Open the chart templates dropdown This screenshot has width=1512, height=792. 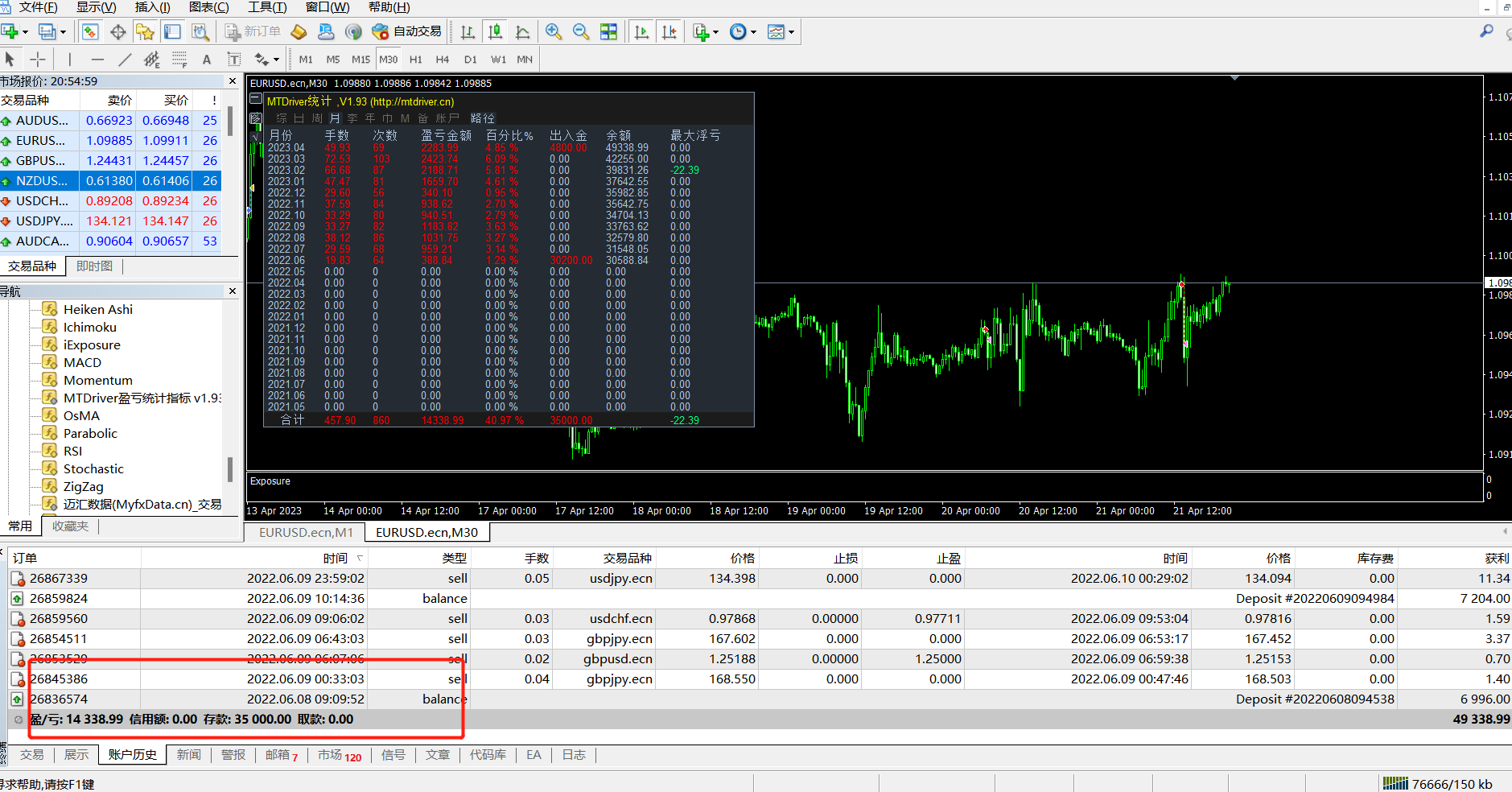tap(781, 32)
